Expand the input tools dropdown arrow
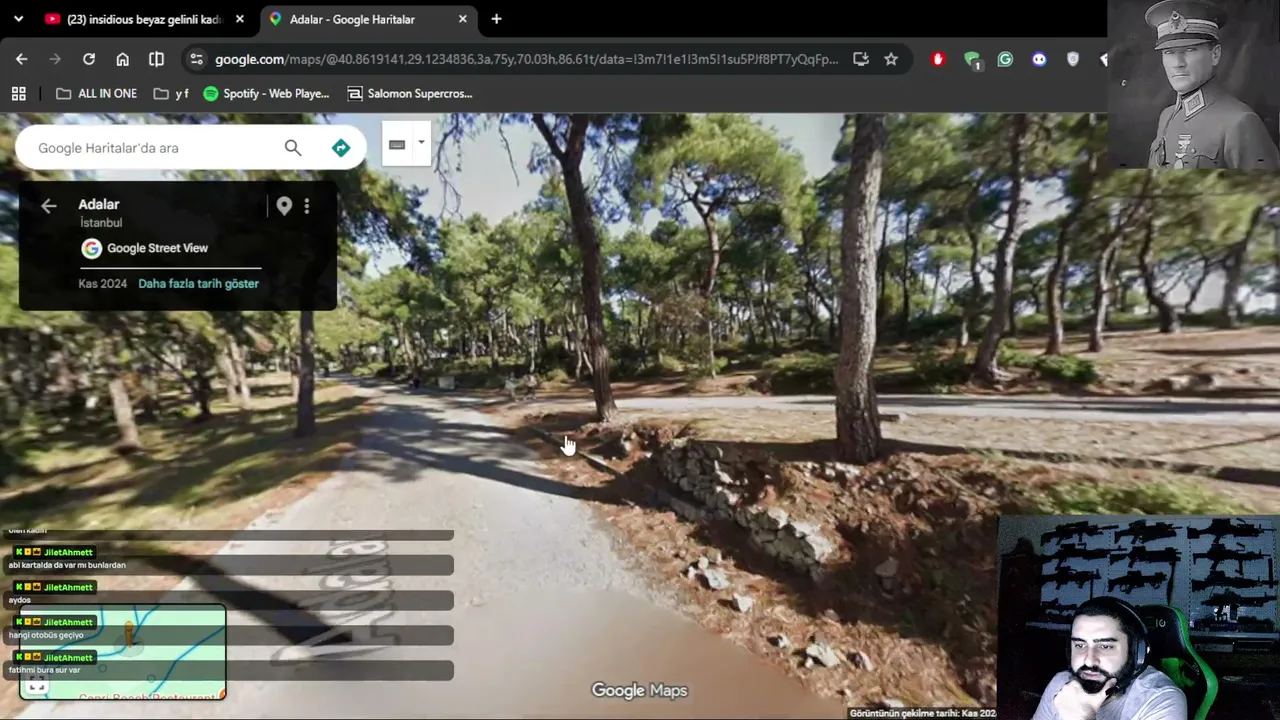 (421, 143)
